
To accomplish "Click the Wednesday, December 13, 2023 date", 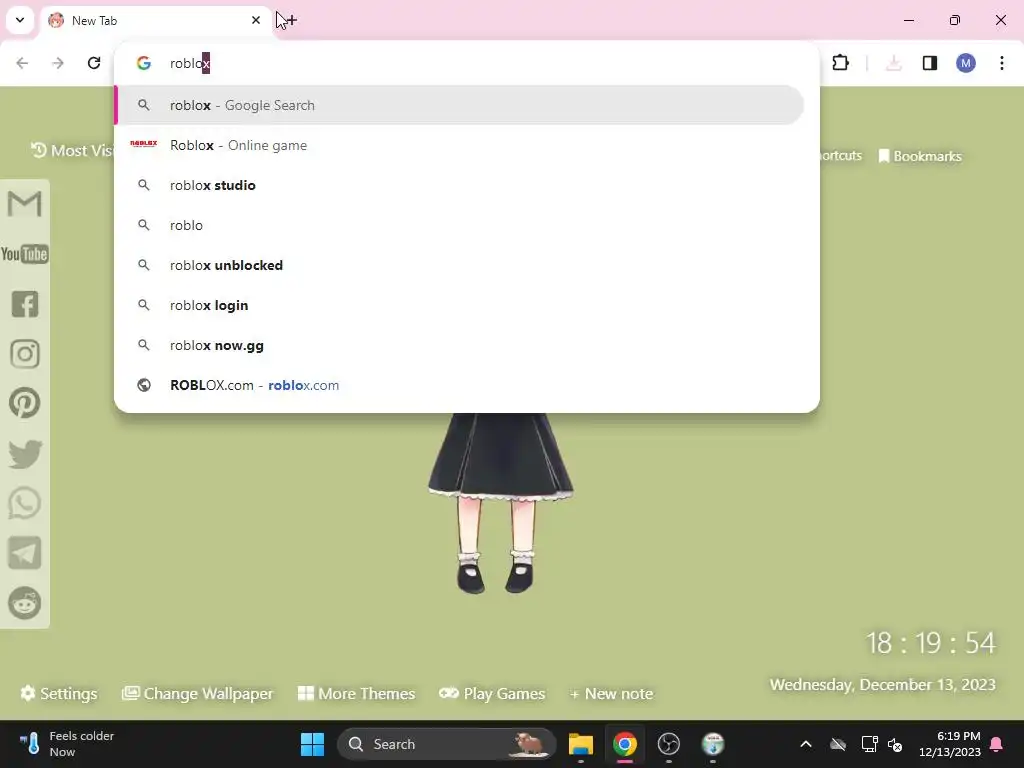I will [883, 684].
